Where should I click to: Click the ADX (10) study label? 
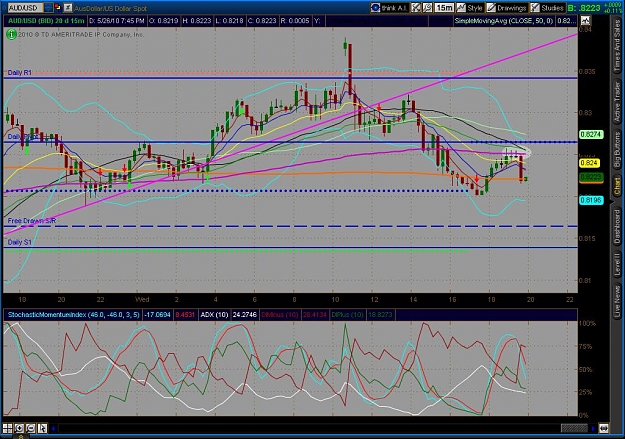(214, 315)
